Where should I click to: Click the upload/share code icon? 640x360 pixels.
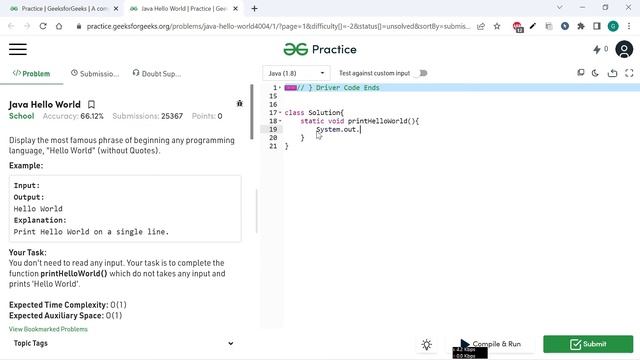[612, 73]
